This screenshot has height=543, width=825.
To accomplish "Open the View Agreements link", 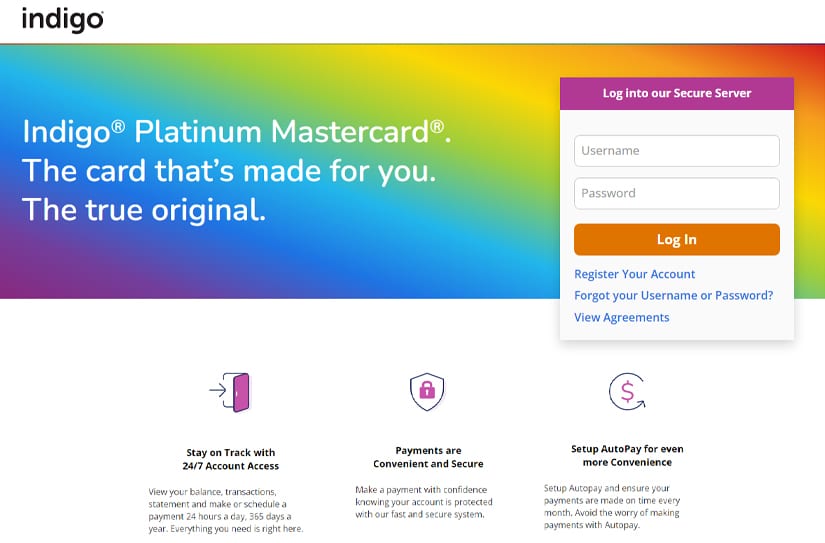I will pyautogui.click(x=621, y=318).
